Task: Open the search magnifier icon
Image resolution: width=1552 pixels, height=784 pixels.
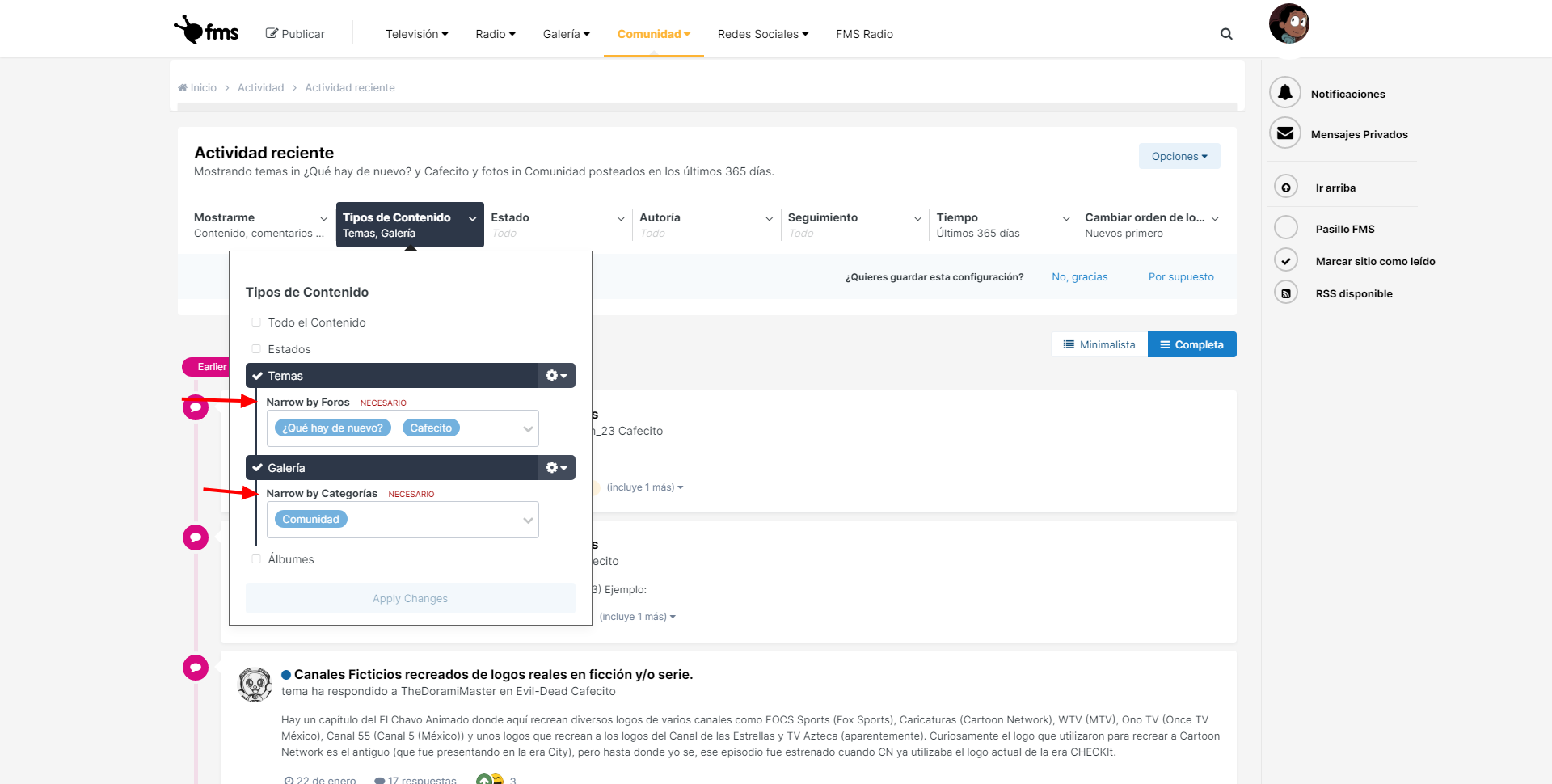Action: click(1226, 34)
